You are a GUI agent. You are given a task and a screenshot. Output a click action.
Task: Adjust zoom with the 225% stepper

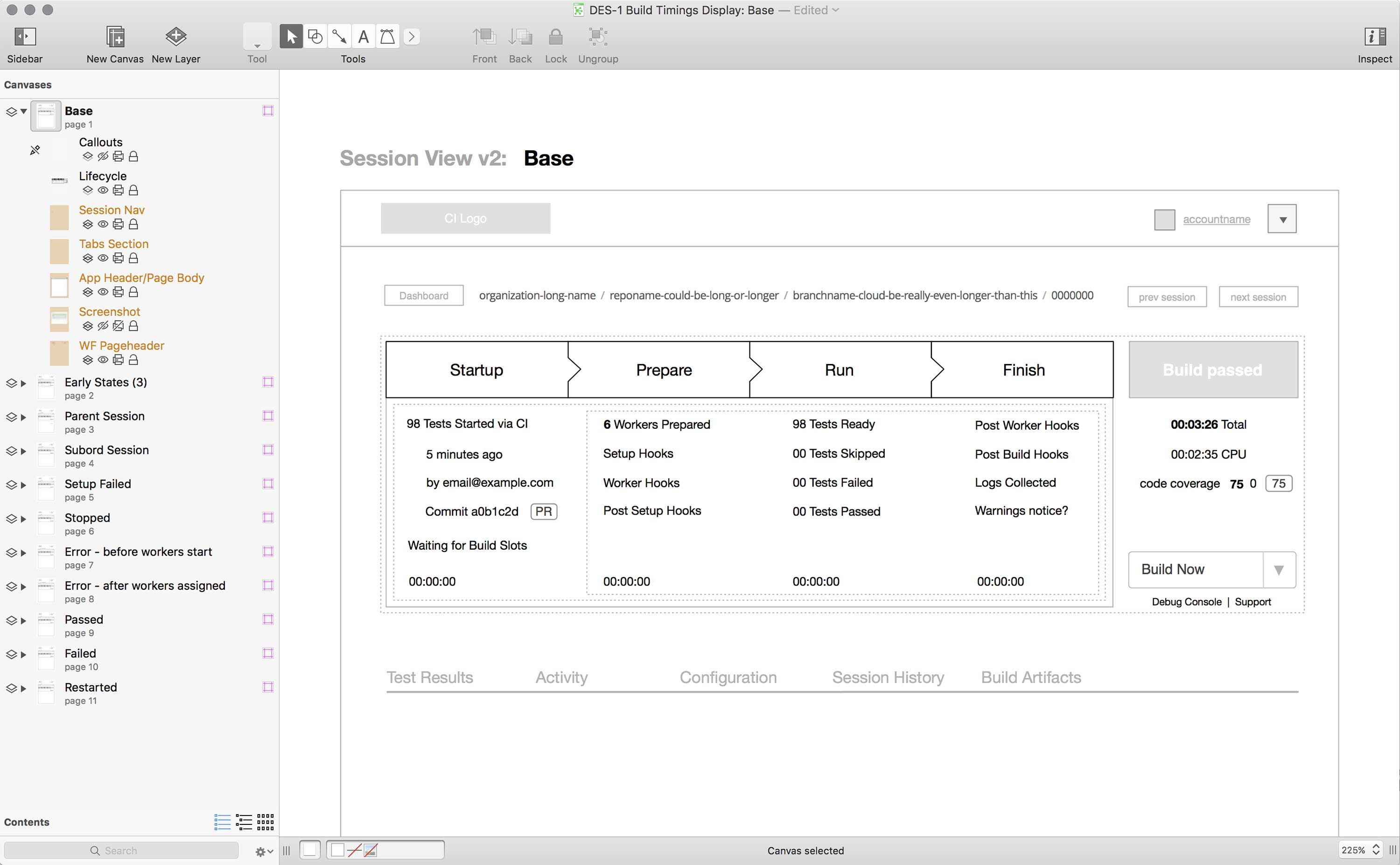point(1376,850)
